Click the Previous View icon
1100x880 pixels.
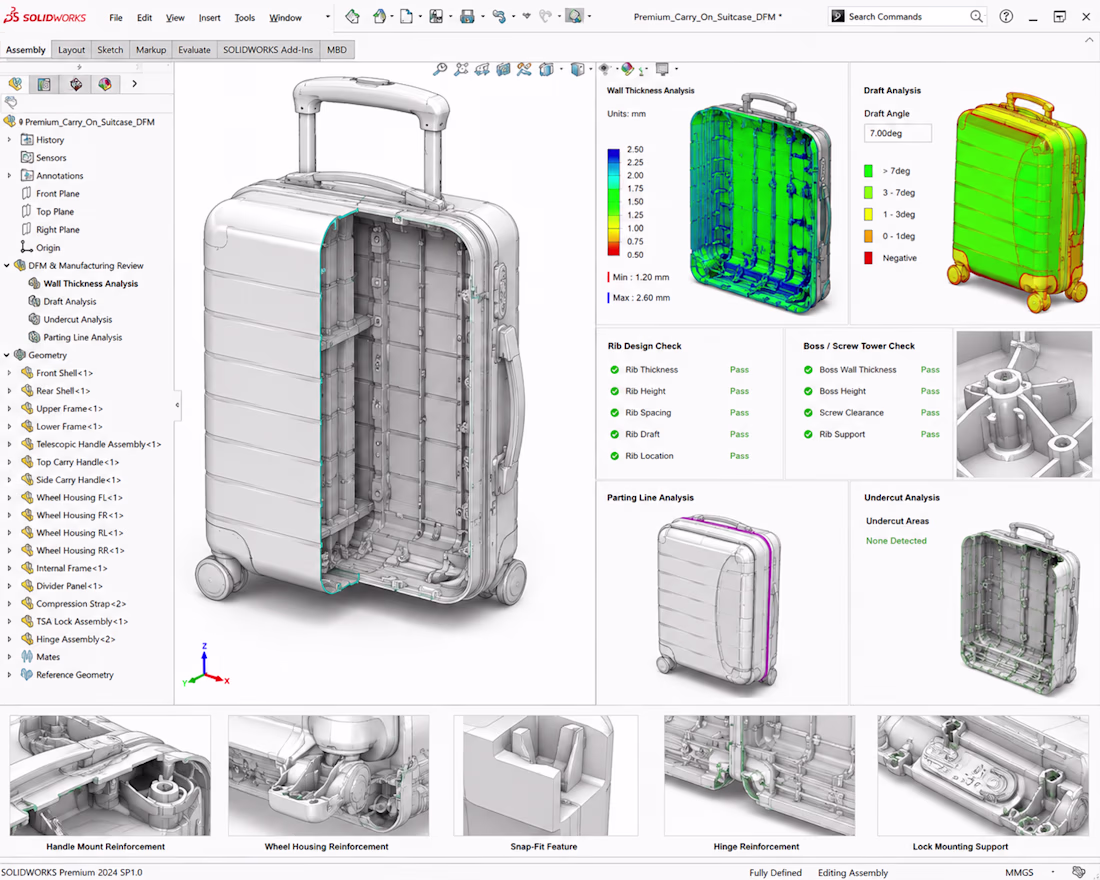coord(482,69)
